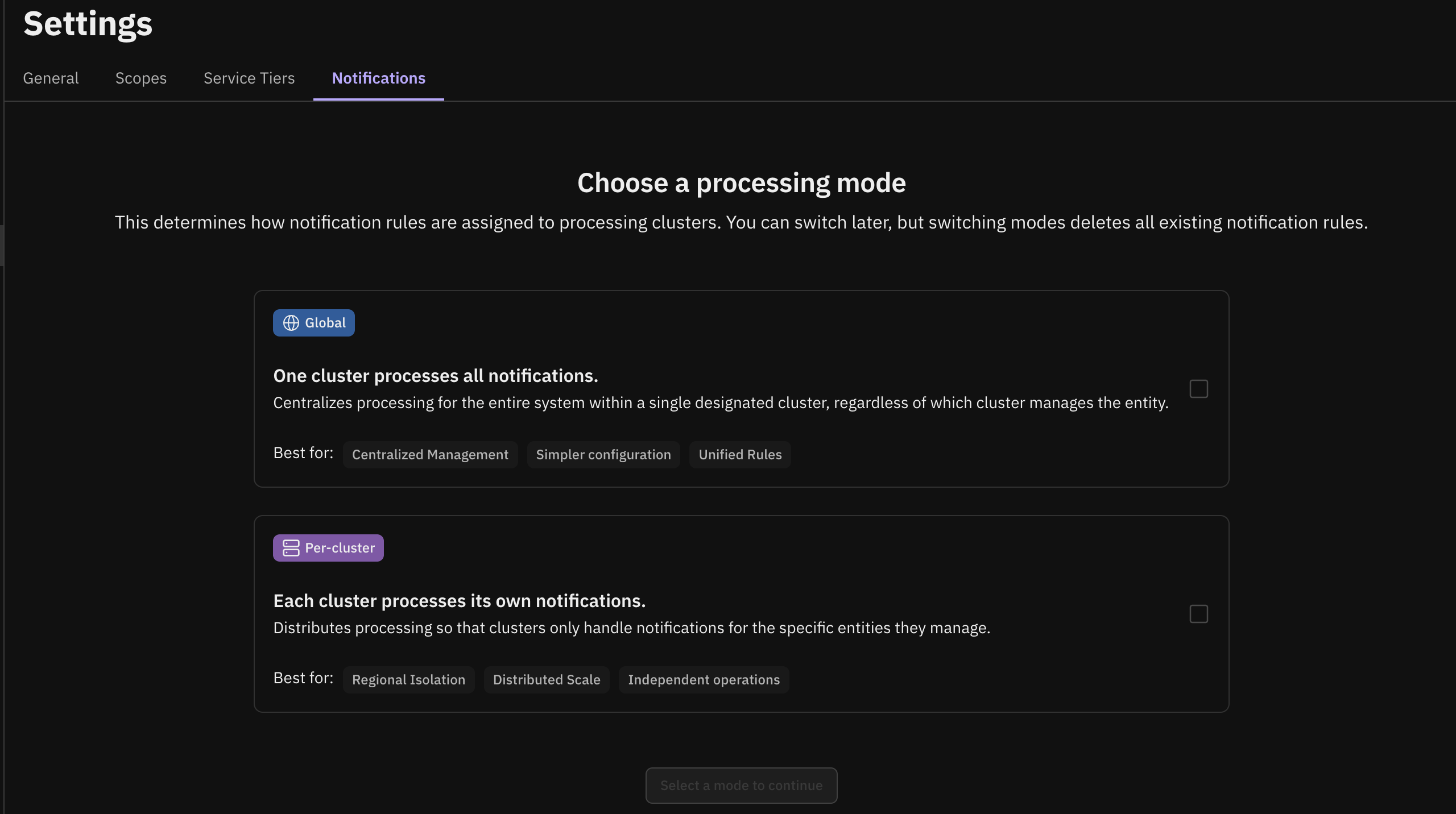Click the globe icon in the Global badge

(291, 323)
